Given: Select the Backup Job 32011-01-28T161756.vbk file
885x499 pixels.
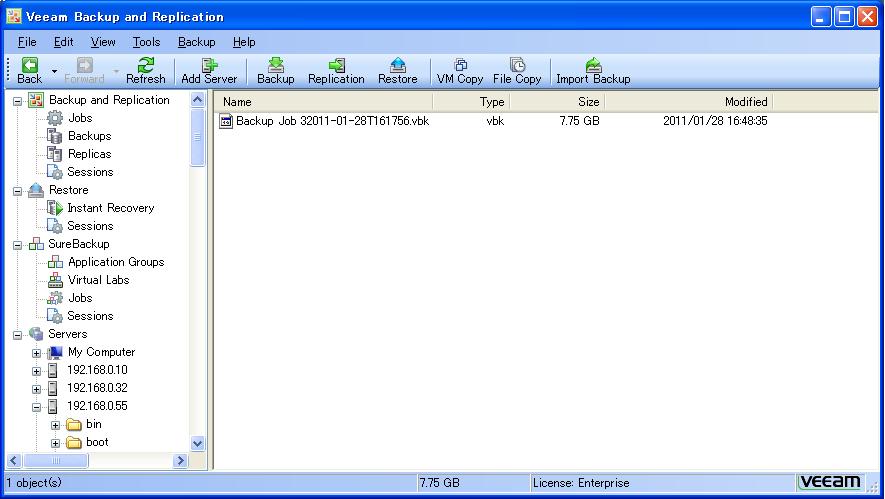Looking at the screenshot, I should (x=332, y=121).
